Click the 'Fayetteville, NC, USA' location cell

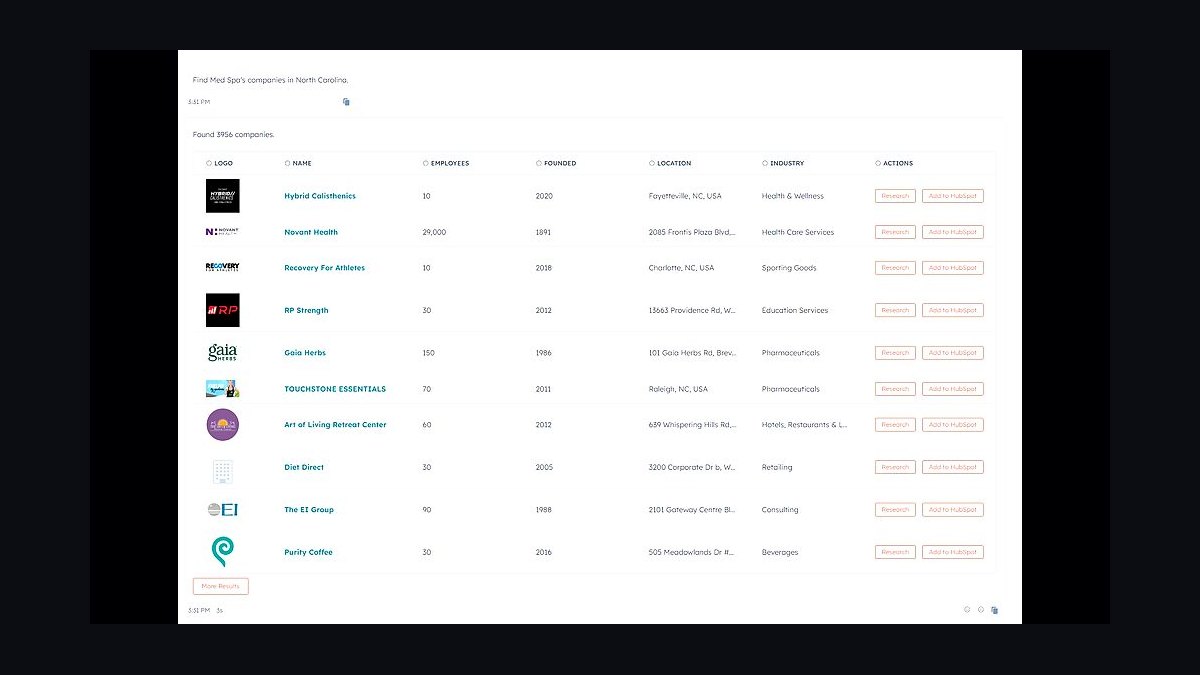point(685,196)
